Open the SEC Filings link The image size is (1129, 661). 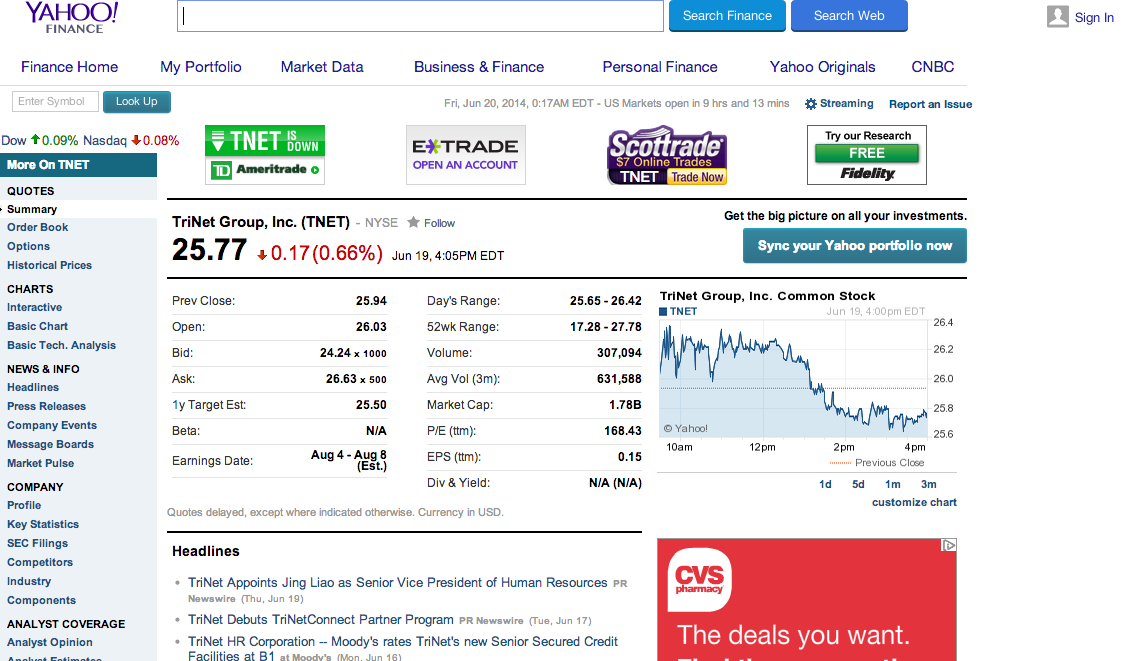click(x=37, y=544)
